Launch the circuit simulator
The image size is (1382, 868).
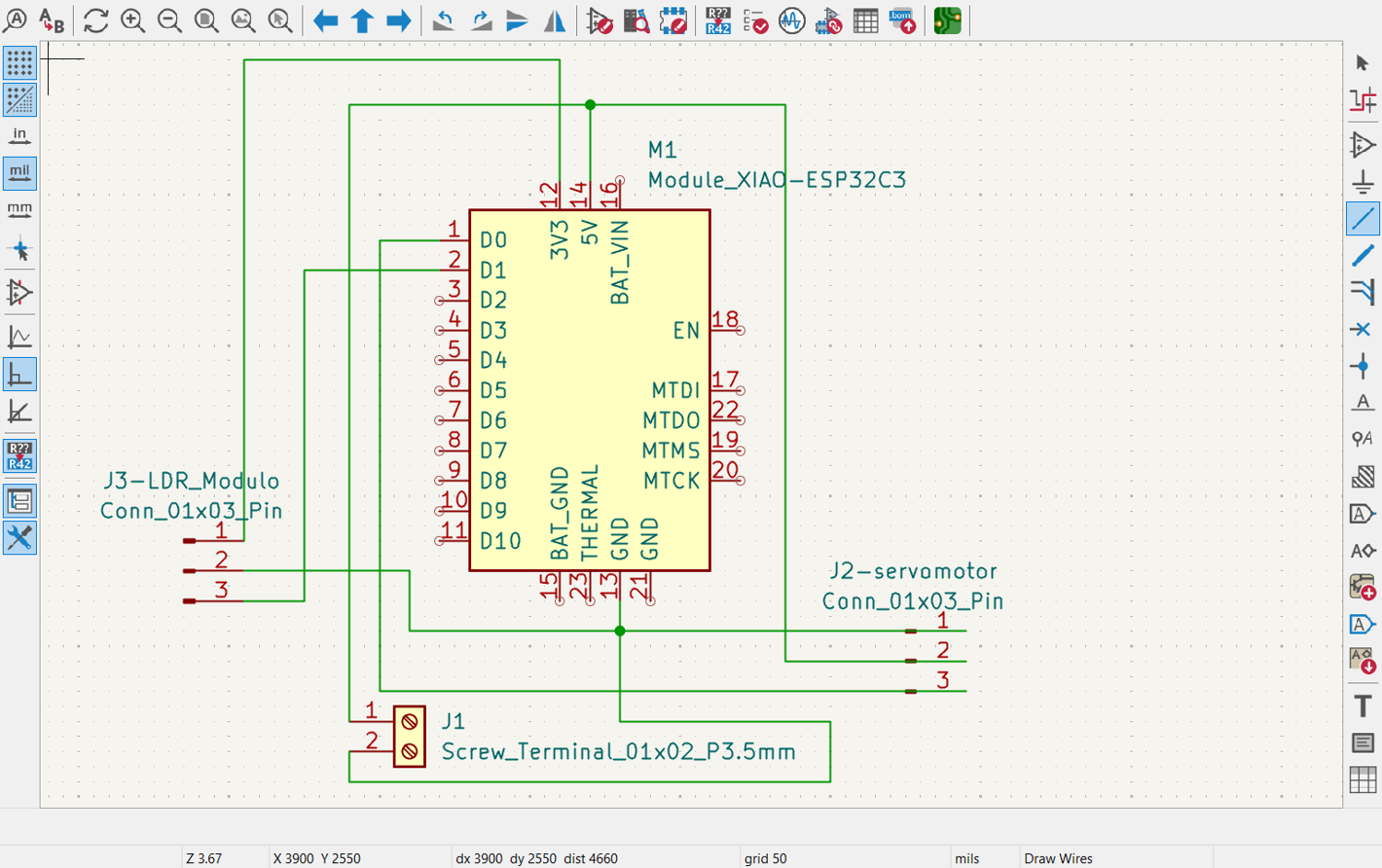coord(791,20)
